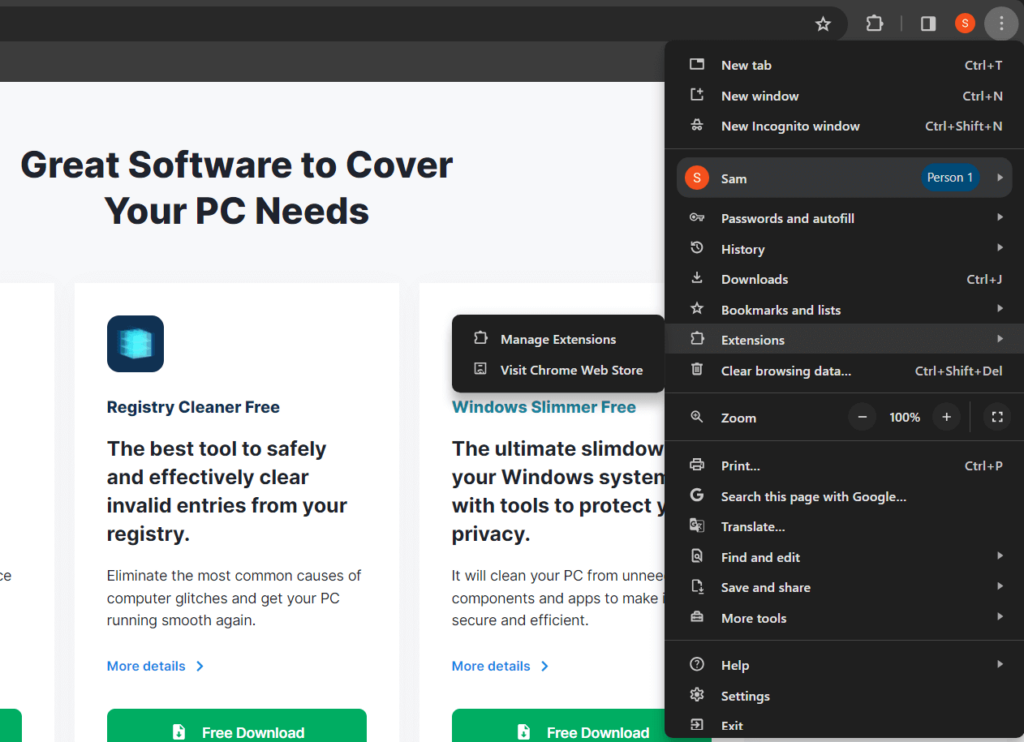
Task: Click the Sam profile avatar in toolbar
Action: tap(964, 24)
